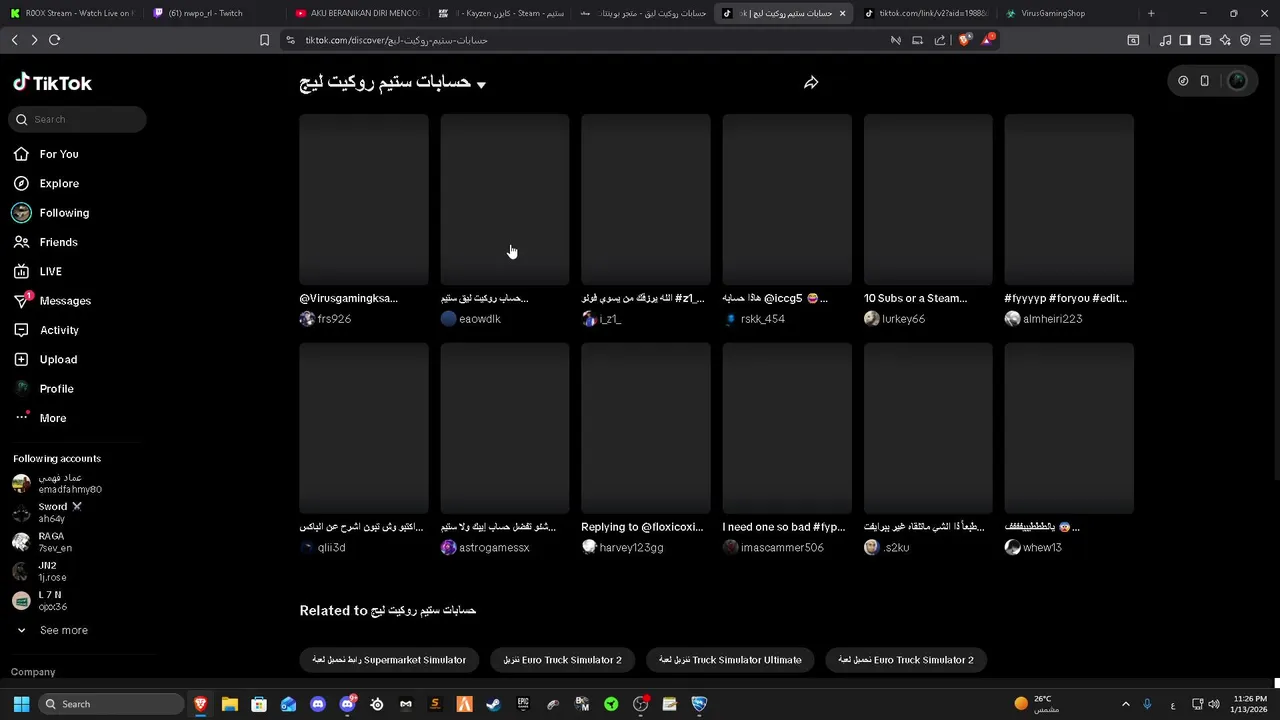Open Rocket League icon in taskbar
Image resolution: width=1280 pixels, height=720 pixels.
pyautogui.click(x=699, y=704)
